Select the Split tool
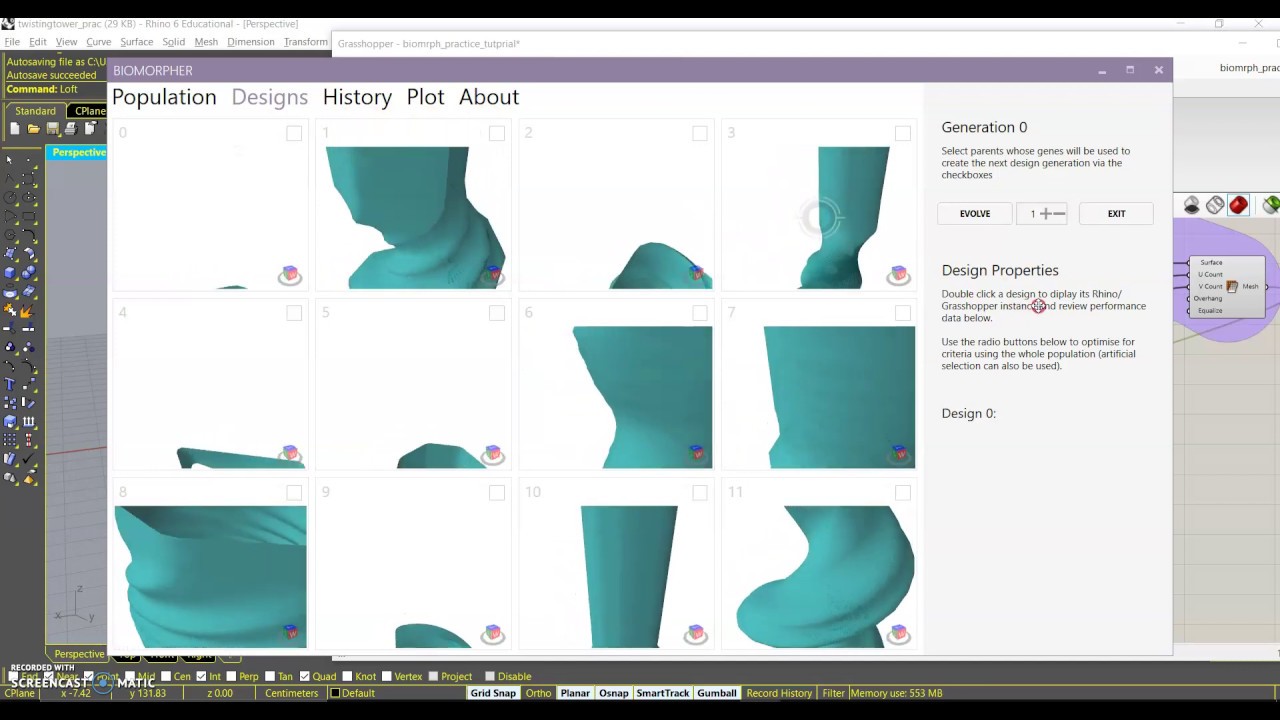 28,328
